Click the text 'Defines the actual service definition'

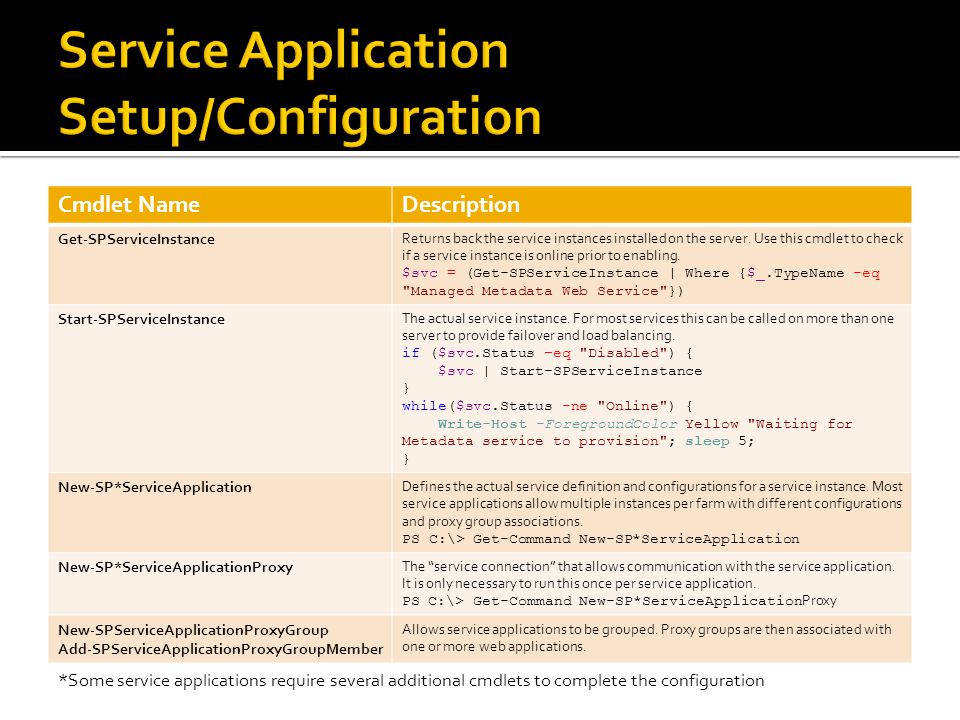(652, 487)
